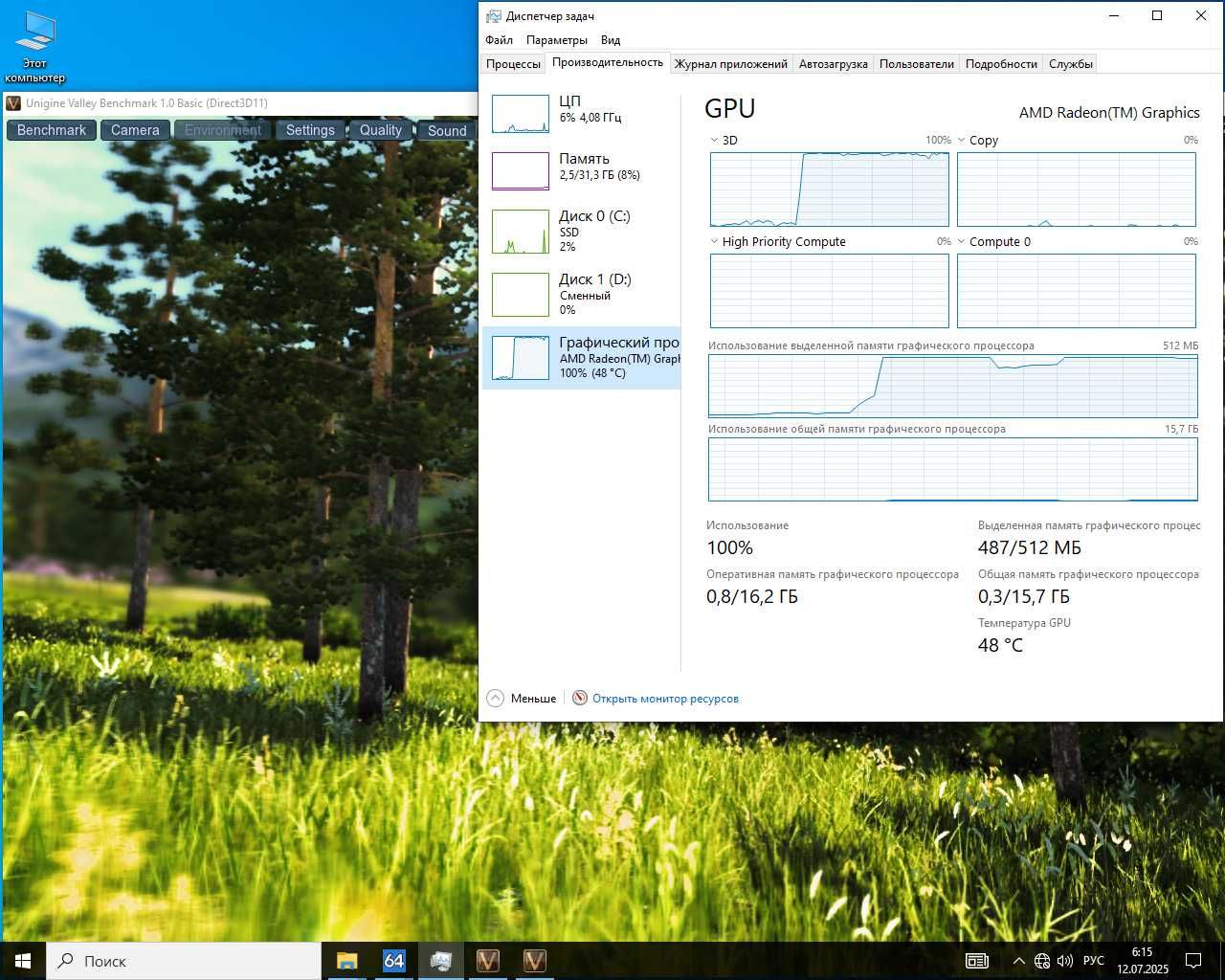
Task: Click the 0,3/15,7 ГБ shared memory value
Action: (x=1024, y=597)
